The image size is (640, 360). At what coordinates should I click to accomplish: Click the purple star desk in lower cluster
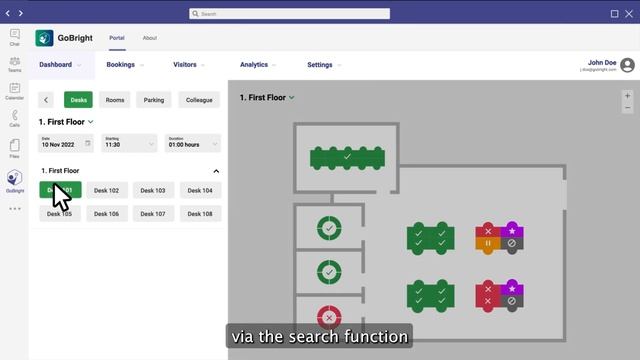pyautogui.click(x=512, y=288)
